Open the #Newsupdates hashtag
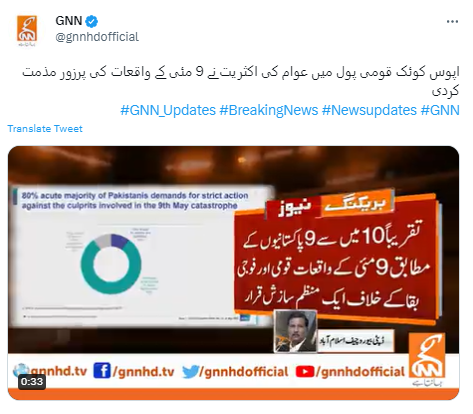This screenshot has height=414, width=473. click(369, 110)
